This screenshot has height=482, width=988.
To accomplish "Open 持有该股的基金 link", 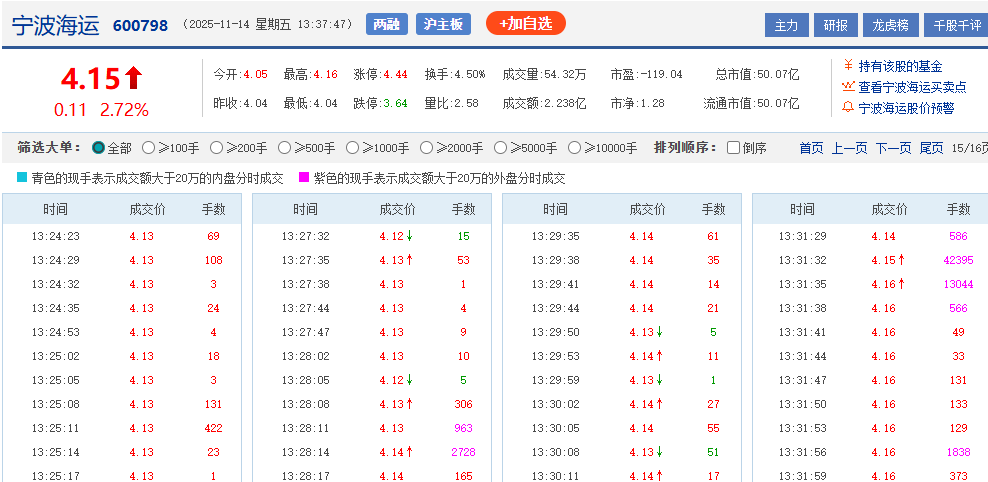I will click(900, 66).
